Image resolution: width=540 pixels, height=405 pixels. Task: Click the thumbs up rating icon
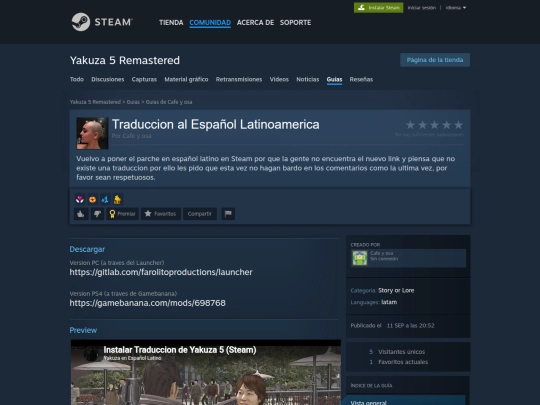point(81,214)
